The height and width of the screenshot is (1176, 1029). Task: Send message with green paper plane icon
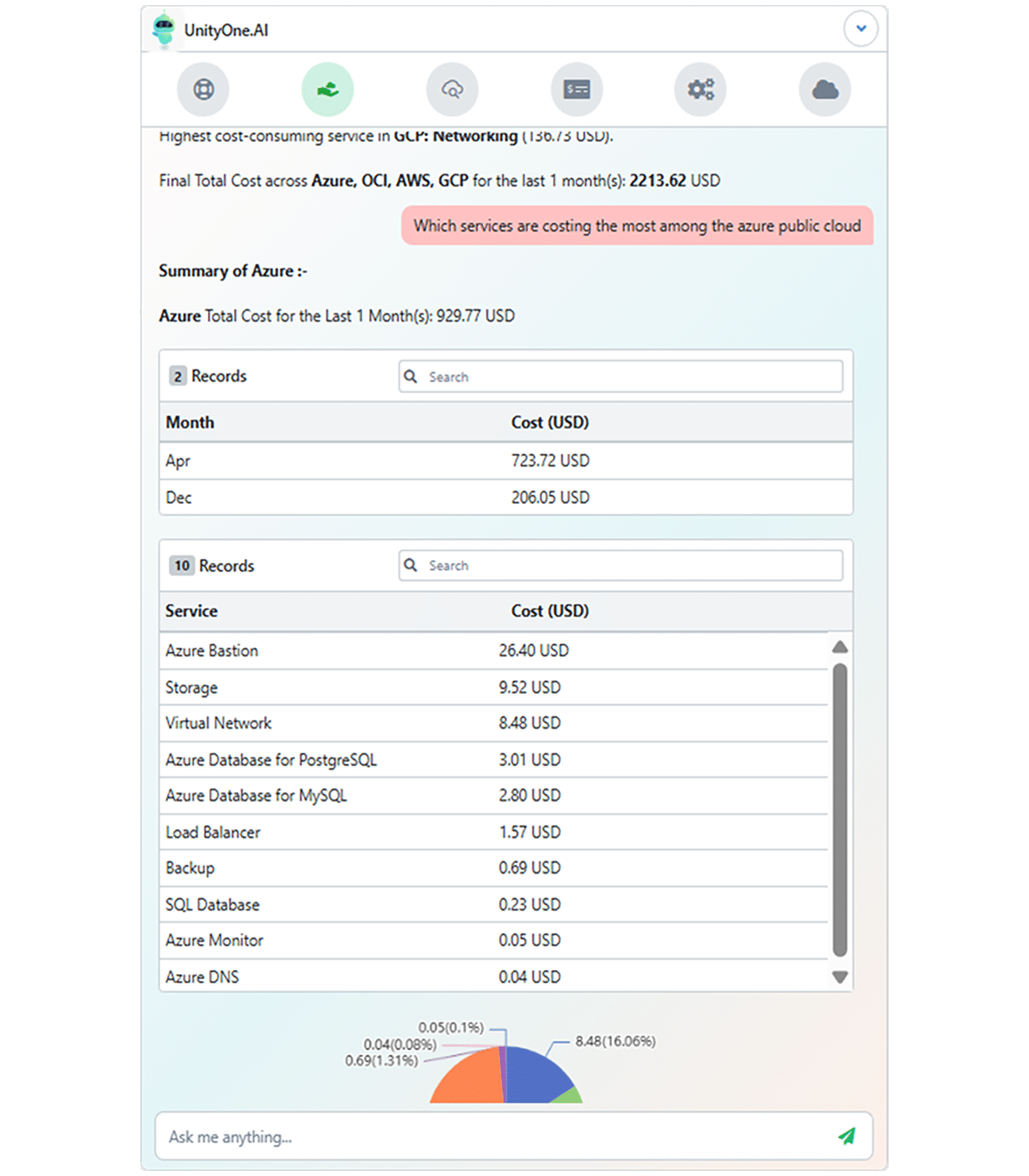(847, 1136)
